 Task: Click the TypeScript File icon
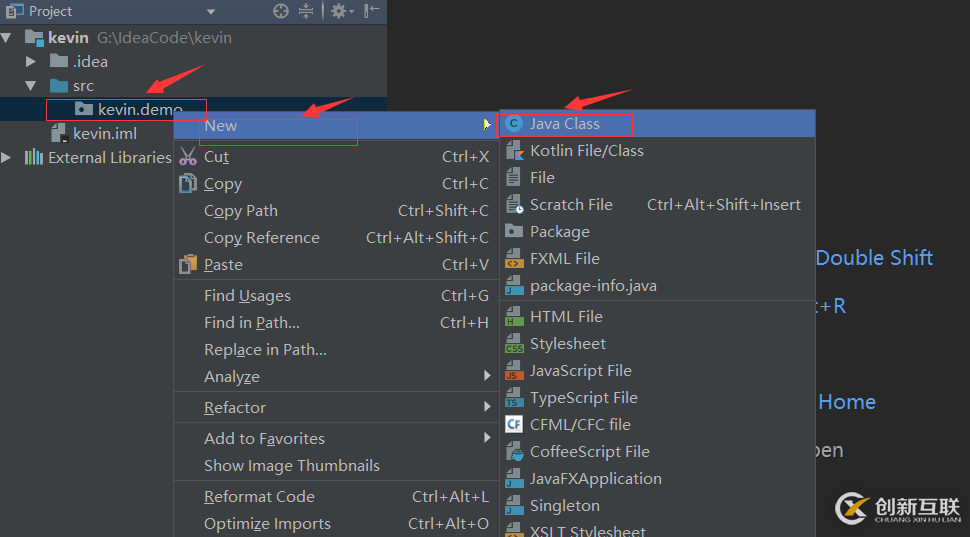pos(514,398)
